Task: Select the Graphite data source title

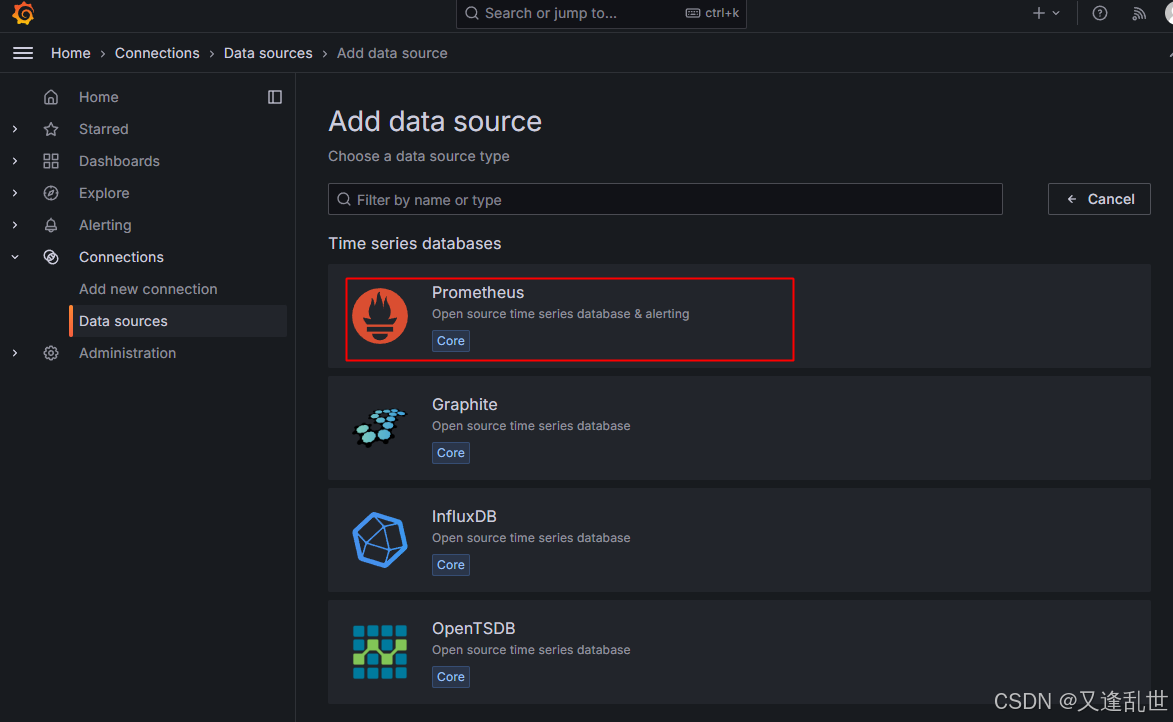Action: [x=465, y=405]
